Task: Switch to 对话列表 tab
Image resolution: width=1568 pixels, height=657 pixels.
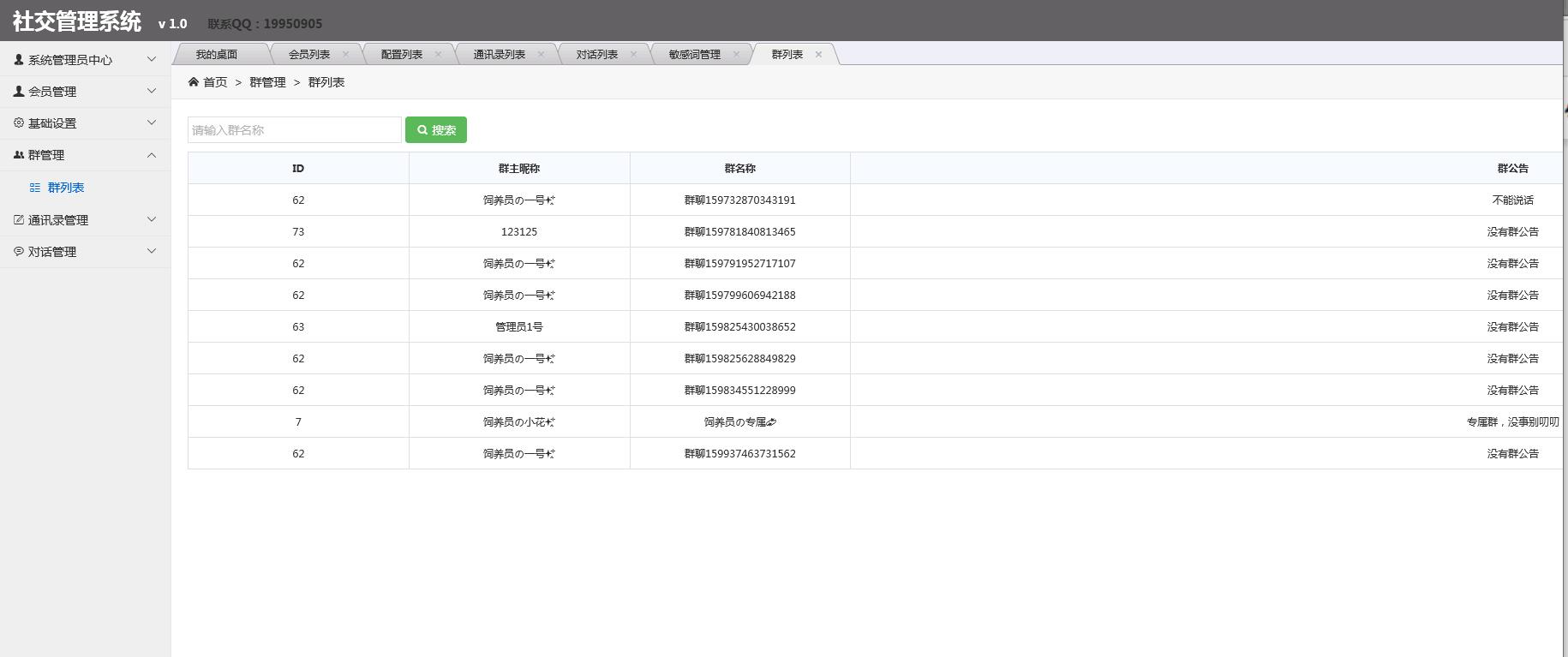Action: coord(597,54)
